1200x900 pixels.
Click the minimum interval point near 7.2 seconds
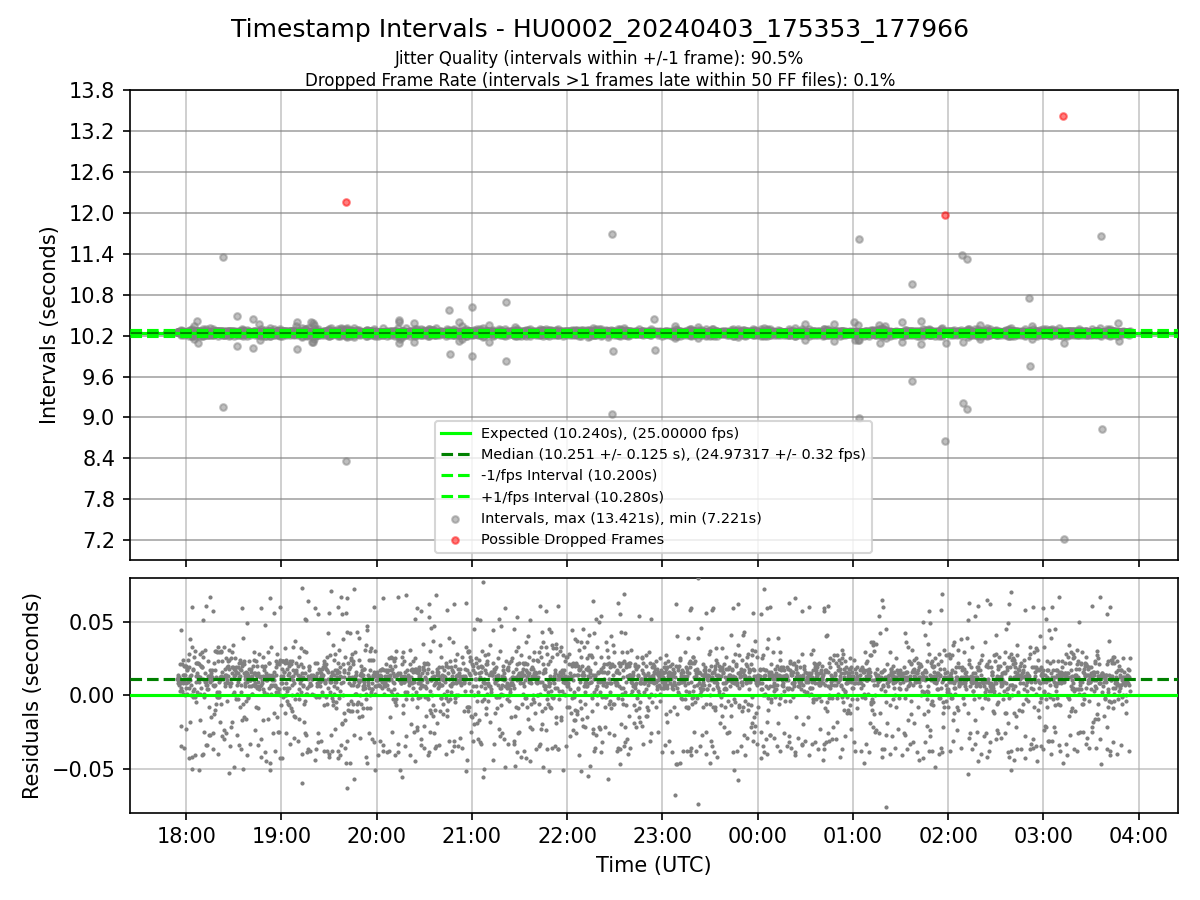[1064, 539]
